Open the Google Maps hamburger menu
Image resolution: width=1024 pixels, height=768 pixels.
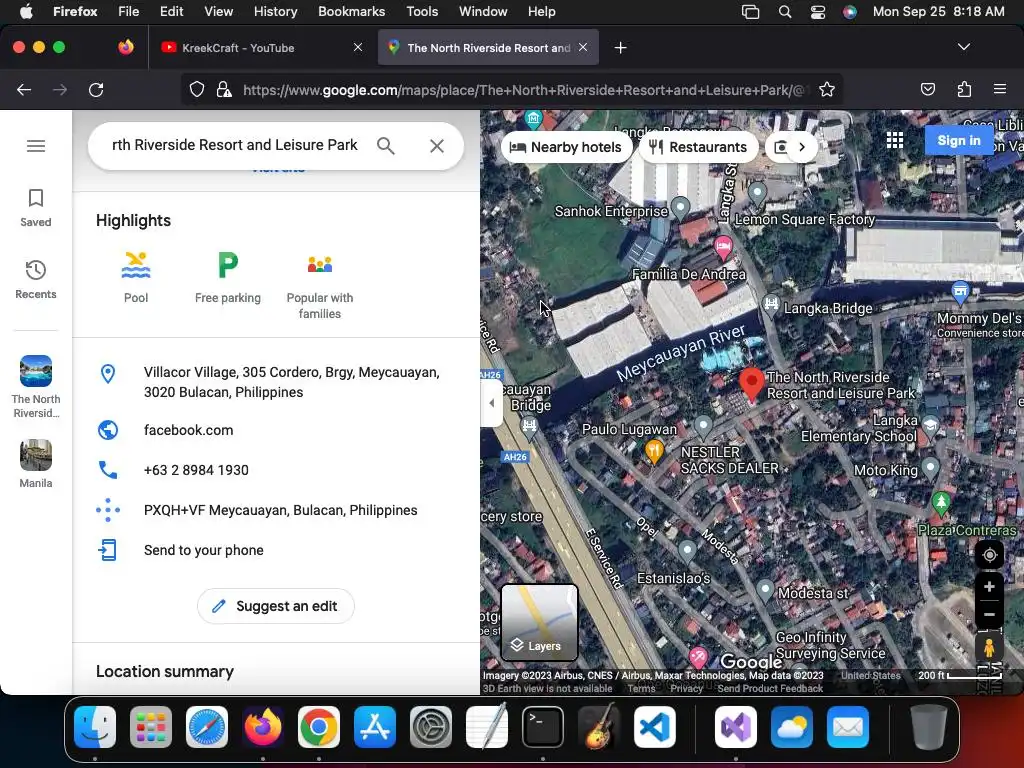click(x=36, y=146)
